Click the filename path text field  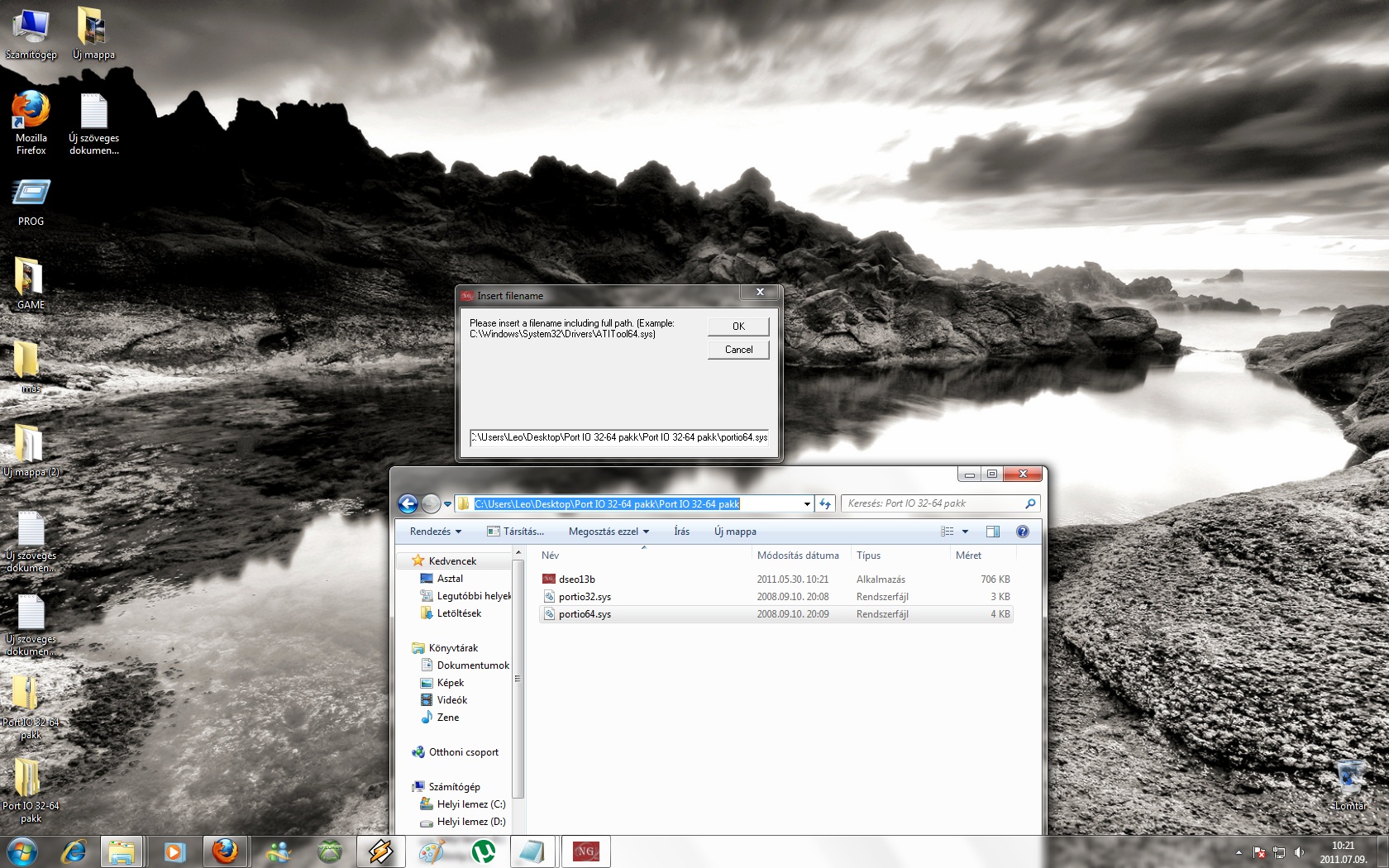(x=618, y=437)
